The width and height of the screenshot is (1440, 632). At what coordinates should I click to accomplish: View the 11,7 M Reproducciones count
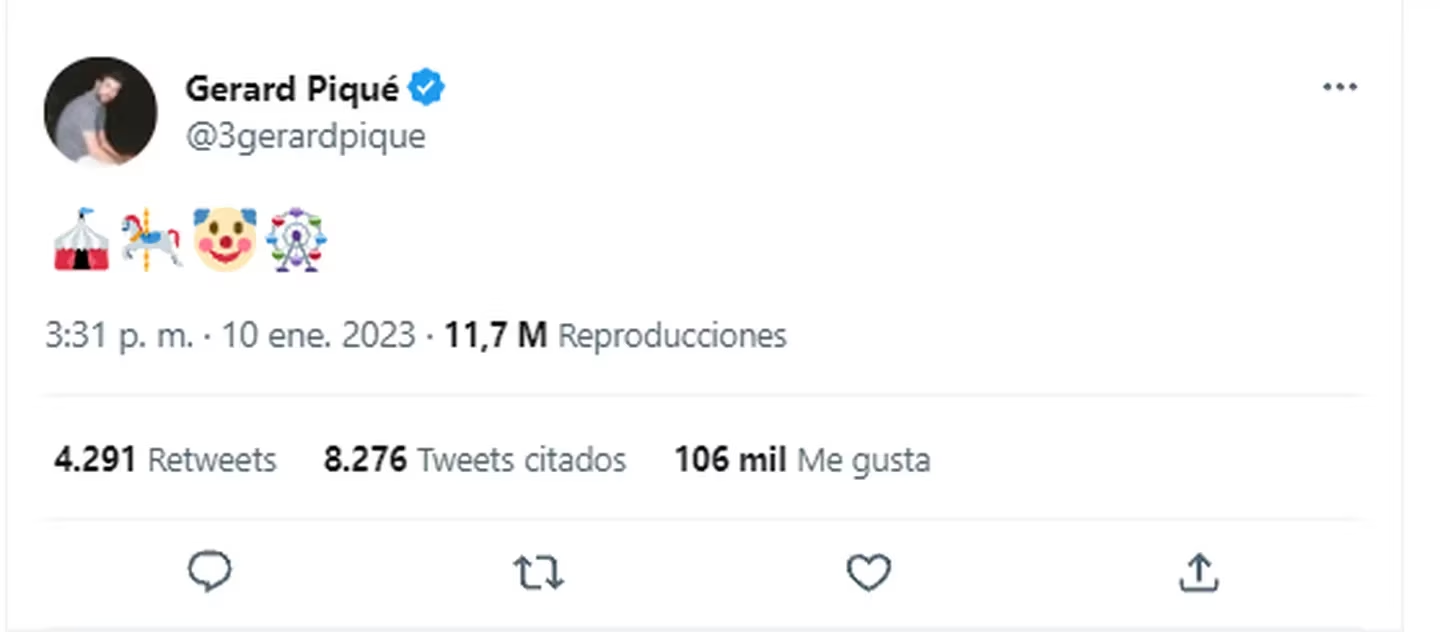click(x=615, y=335)
